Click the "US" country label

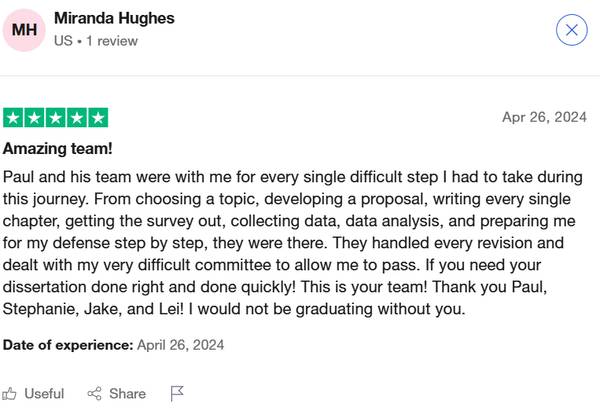(x=63, y=41)
